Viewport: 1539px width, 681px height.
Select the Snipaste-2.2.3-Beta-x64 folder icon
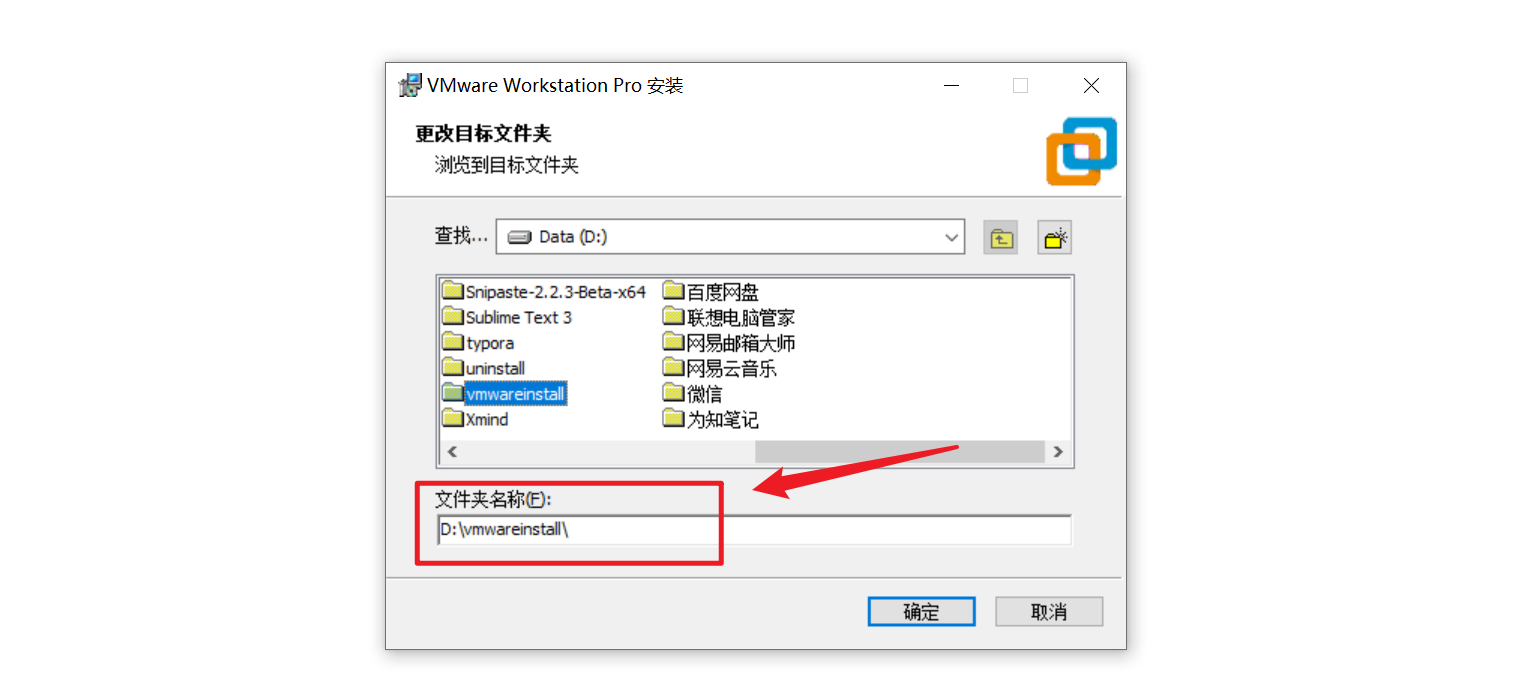[x=453, y=292]
